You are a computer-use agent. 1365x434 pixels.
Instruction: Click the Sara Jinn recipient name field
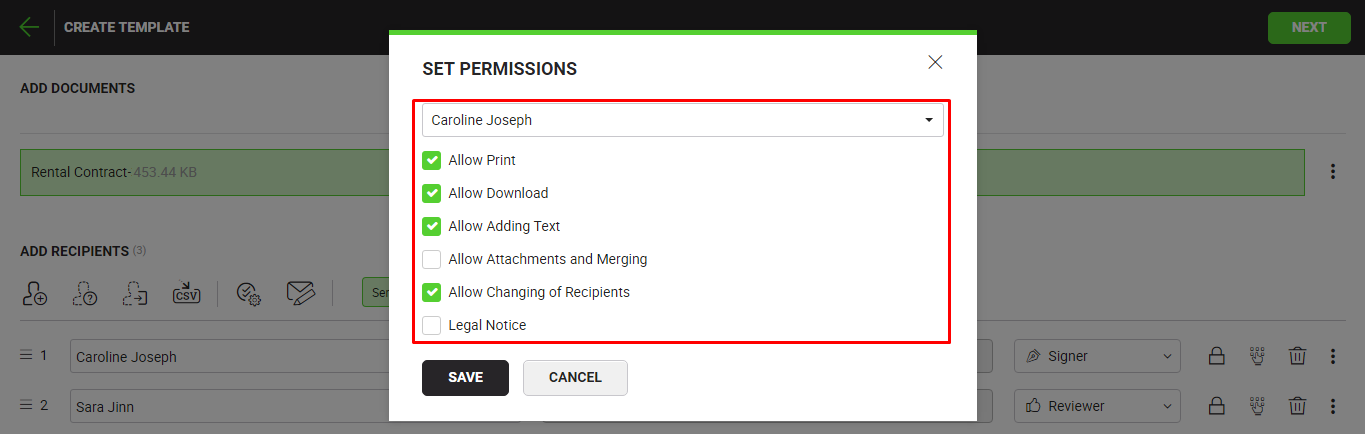(230, 406)
